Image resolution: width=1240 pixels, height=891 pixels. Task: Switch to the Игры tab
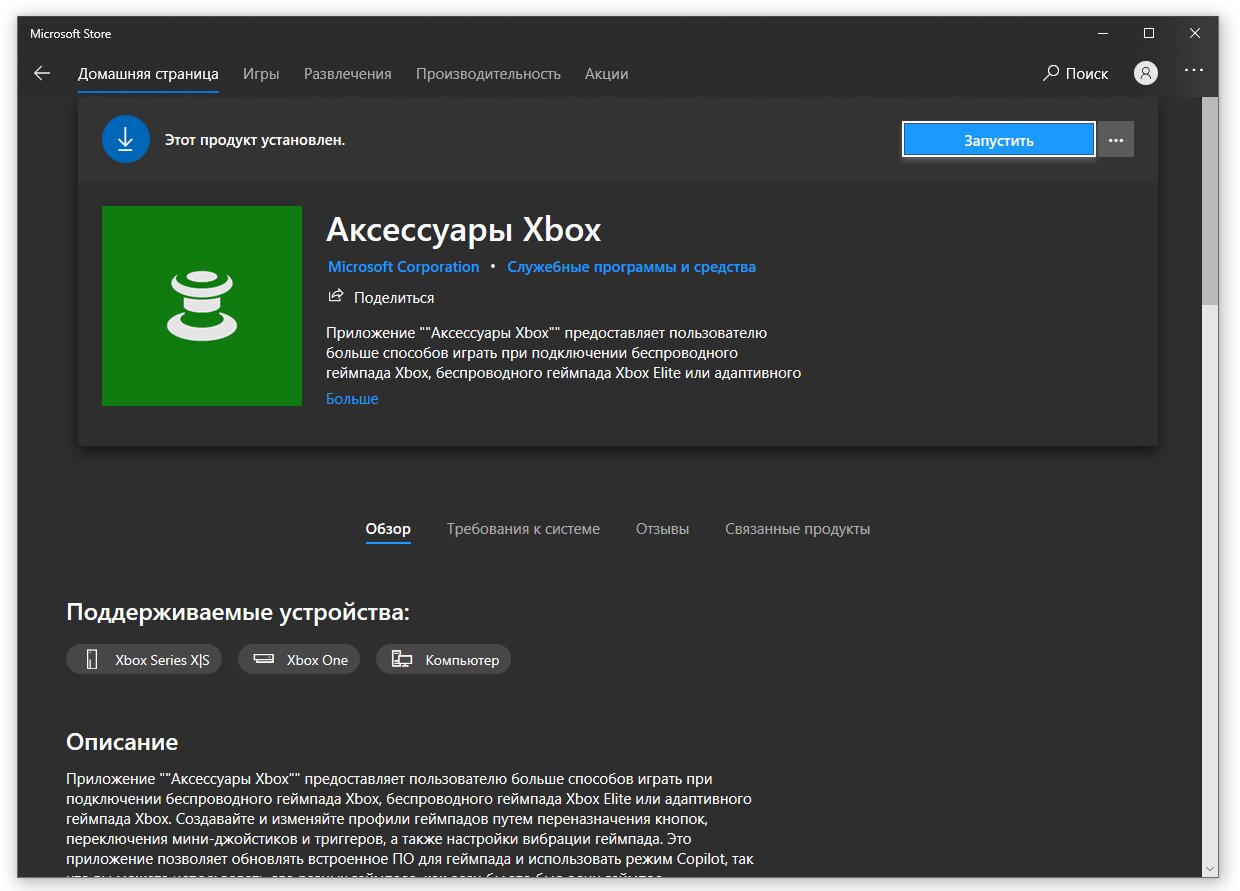click(261, 74)
